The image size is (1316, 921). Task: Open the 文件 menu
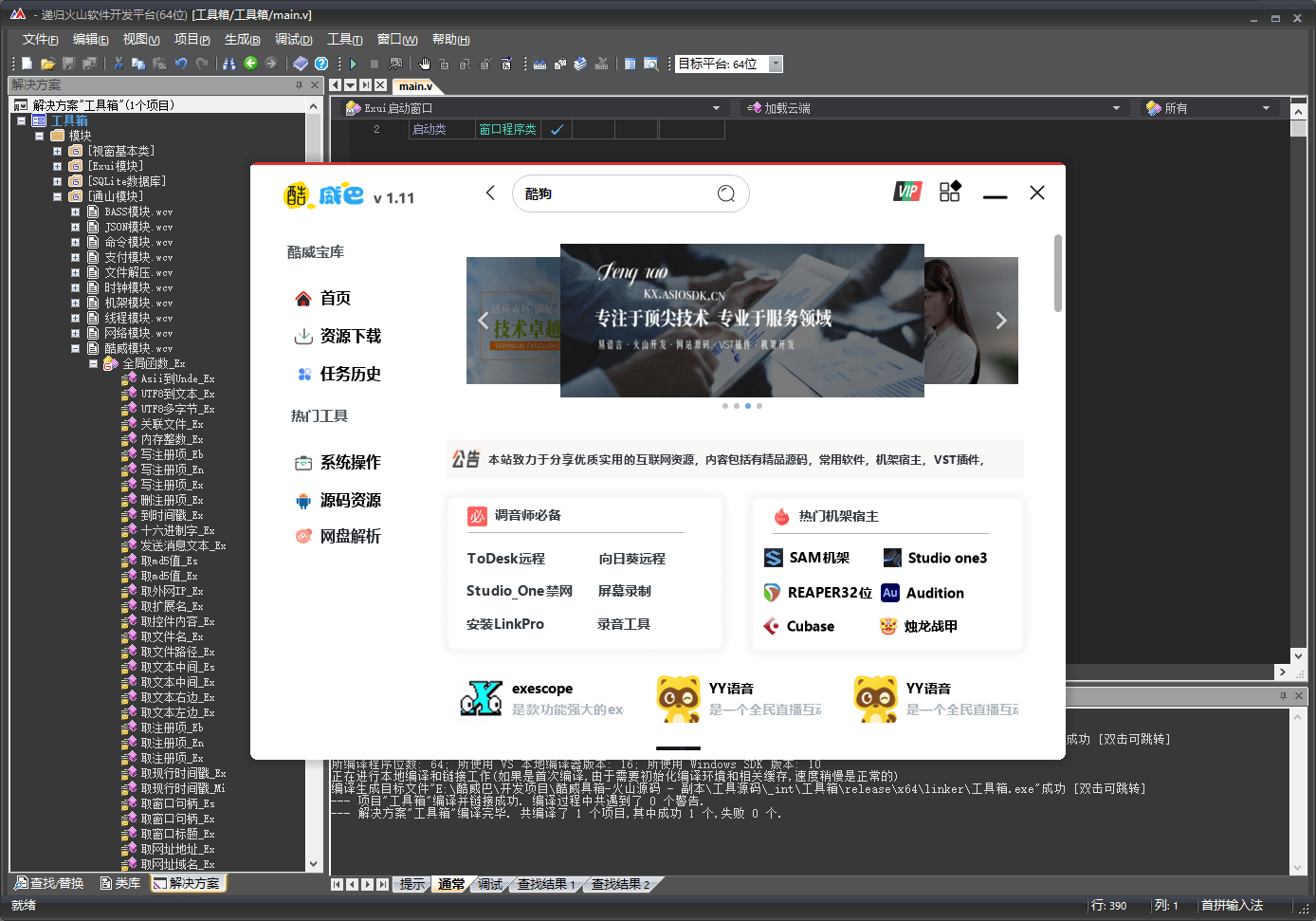coord(40,39)
